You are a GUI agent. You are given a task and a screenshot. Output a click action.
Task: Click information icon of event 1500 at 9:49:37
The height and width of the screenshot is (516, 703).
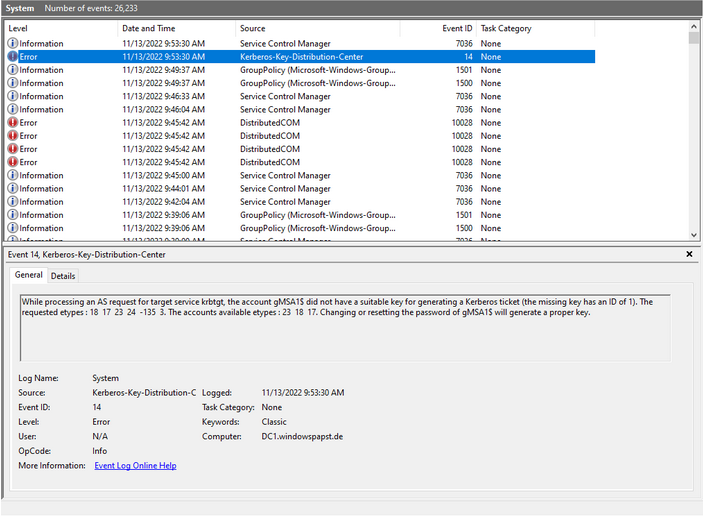pos(13,83)
